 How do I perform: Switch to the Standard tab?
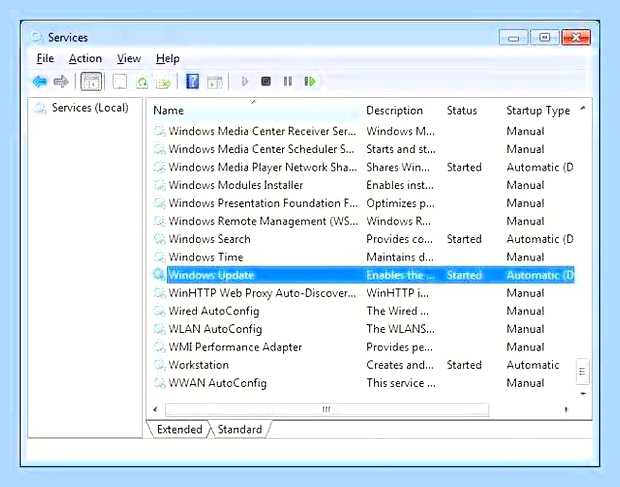[x=240, y=429]
